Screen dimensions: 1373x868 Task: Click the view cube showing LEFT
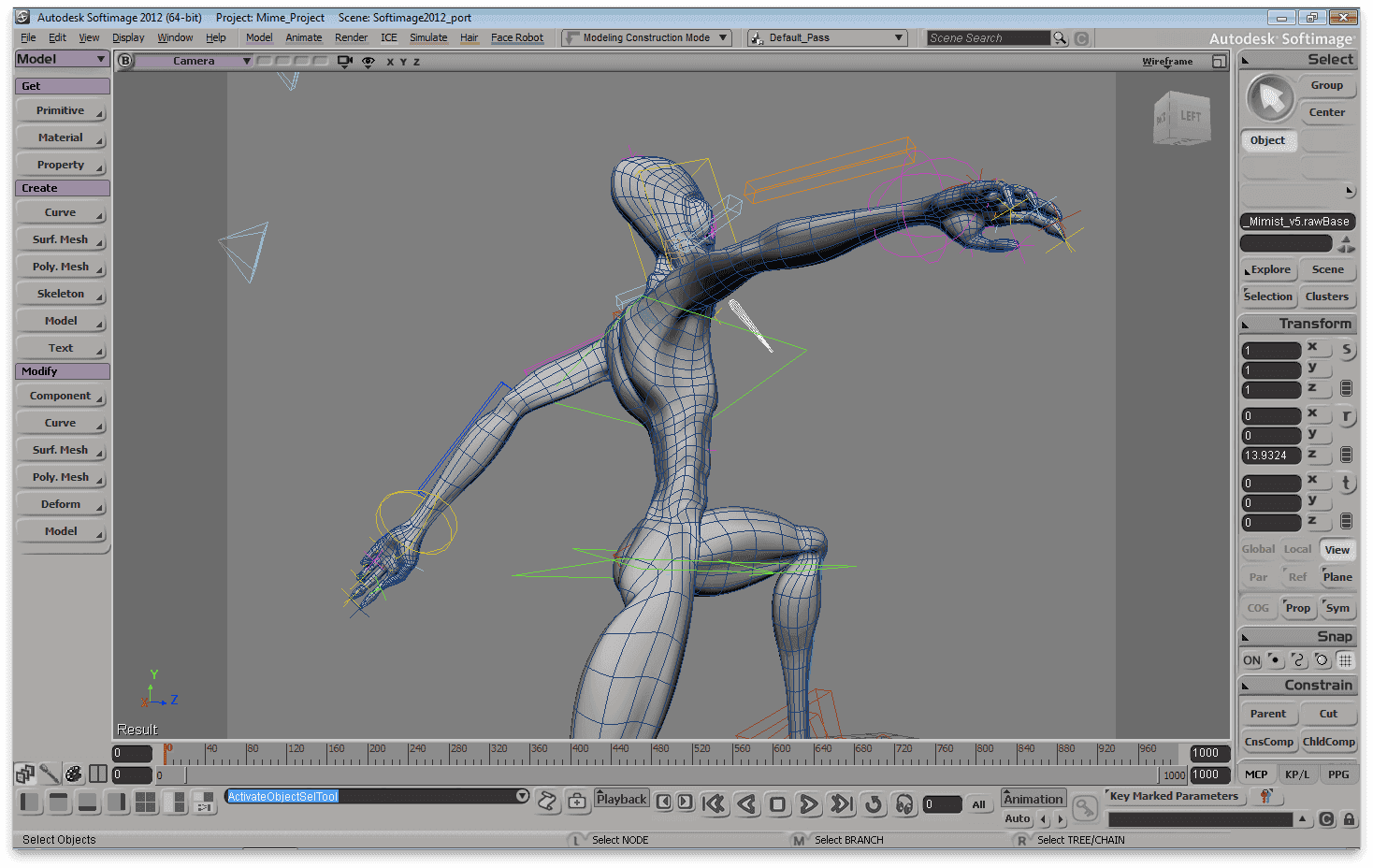[x=1182, y=118]
